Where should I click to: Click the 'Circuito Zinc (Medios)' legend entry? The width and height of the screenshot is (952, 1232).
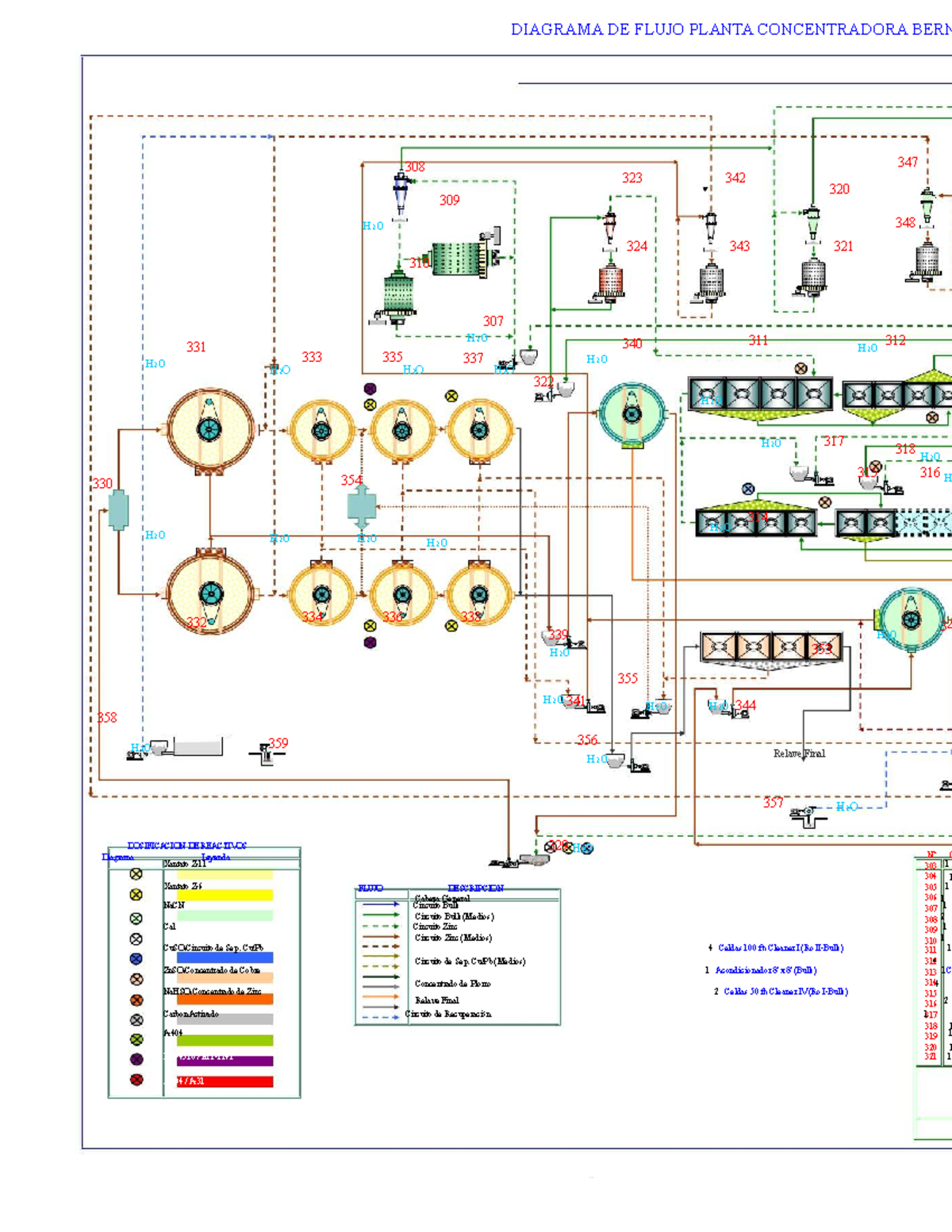tap(453, 938)
